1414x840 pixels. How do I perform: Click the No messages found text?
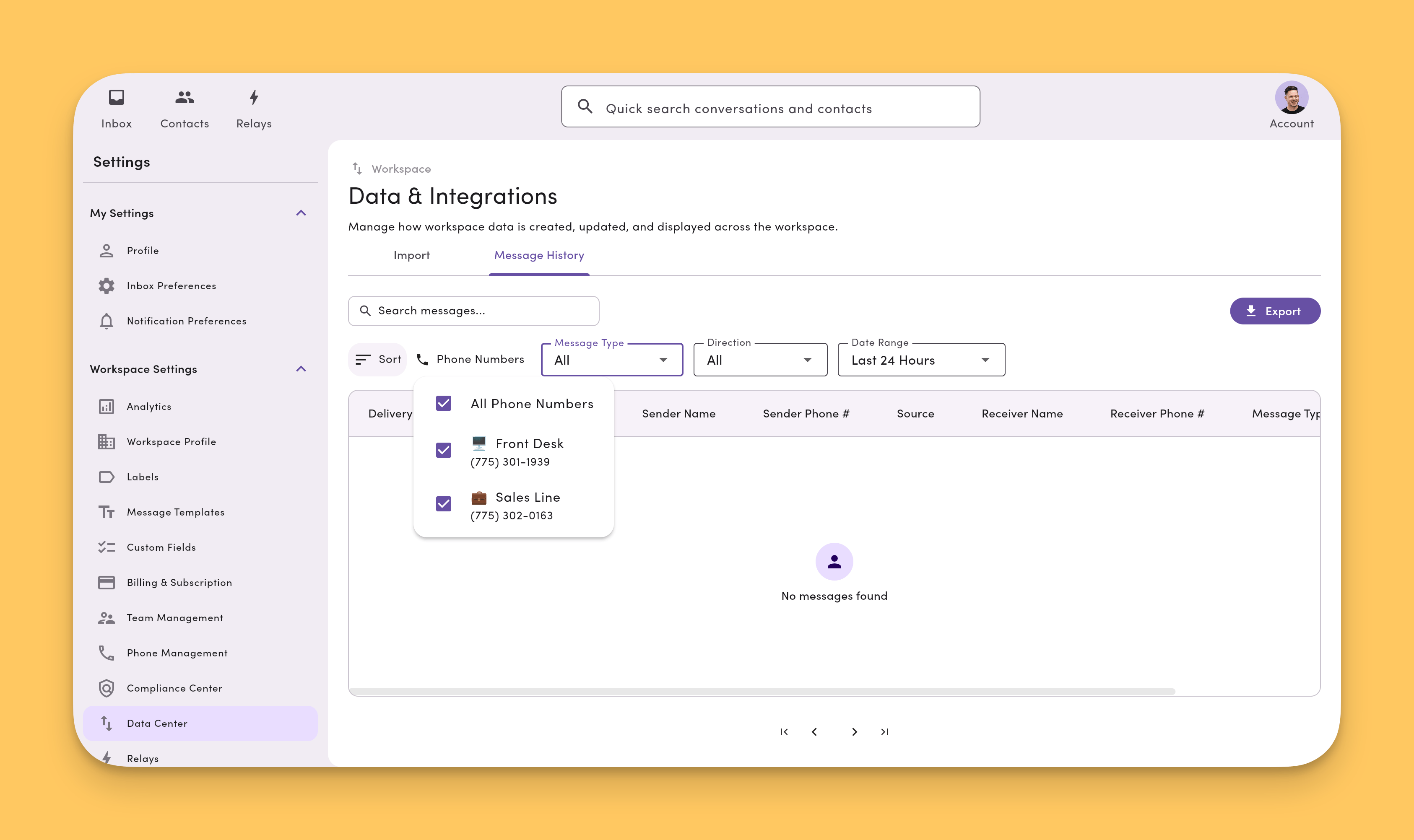pyautogui.click(x=834, y=596)
